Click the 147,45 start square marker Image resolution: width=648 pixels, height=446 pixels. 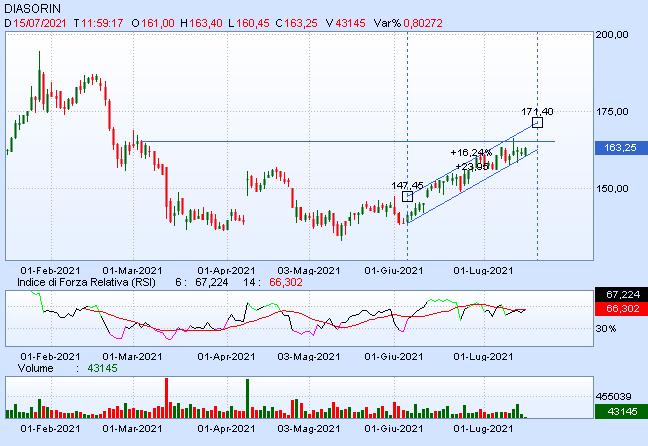pos(407,196)
